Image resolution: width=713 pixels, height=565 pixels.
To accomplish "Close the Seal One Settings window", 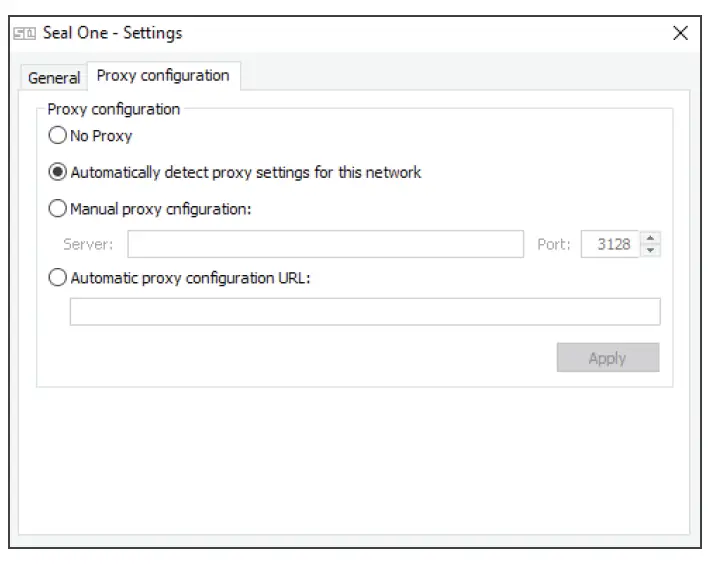I will pyautogui.click(x=681, y=33).
